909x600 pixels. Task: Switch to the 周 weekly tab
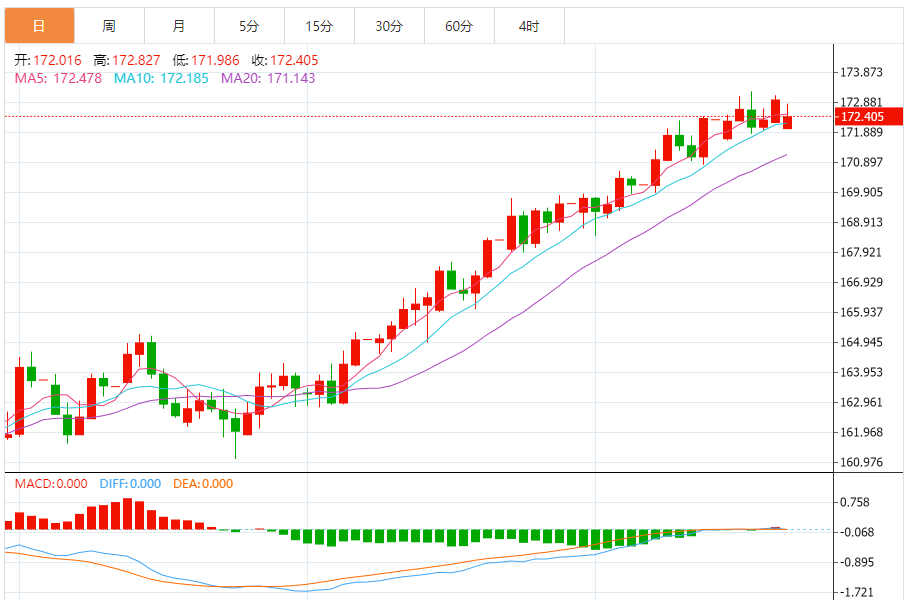pos(110,26)
